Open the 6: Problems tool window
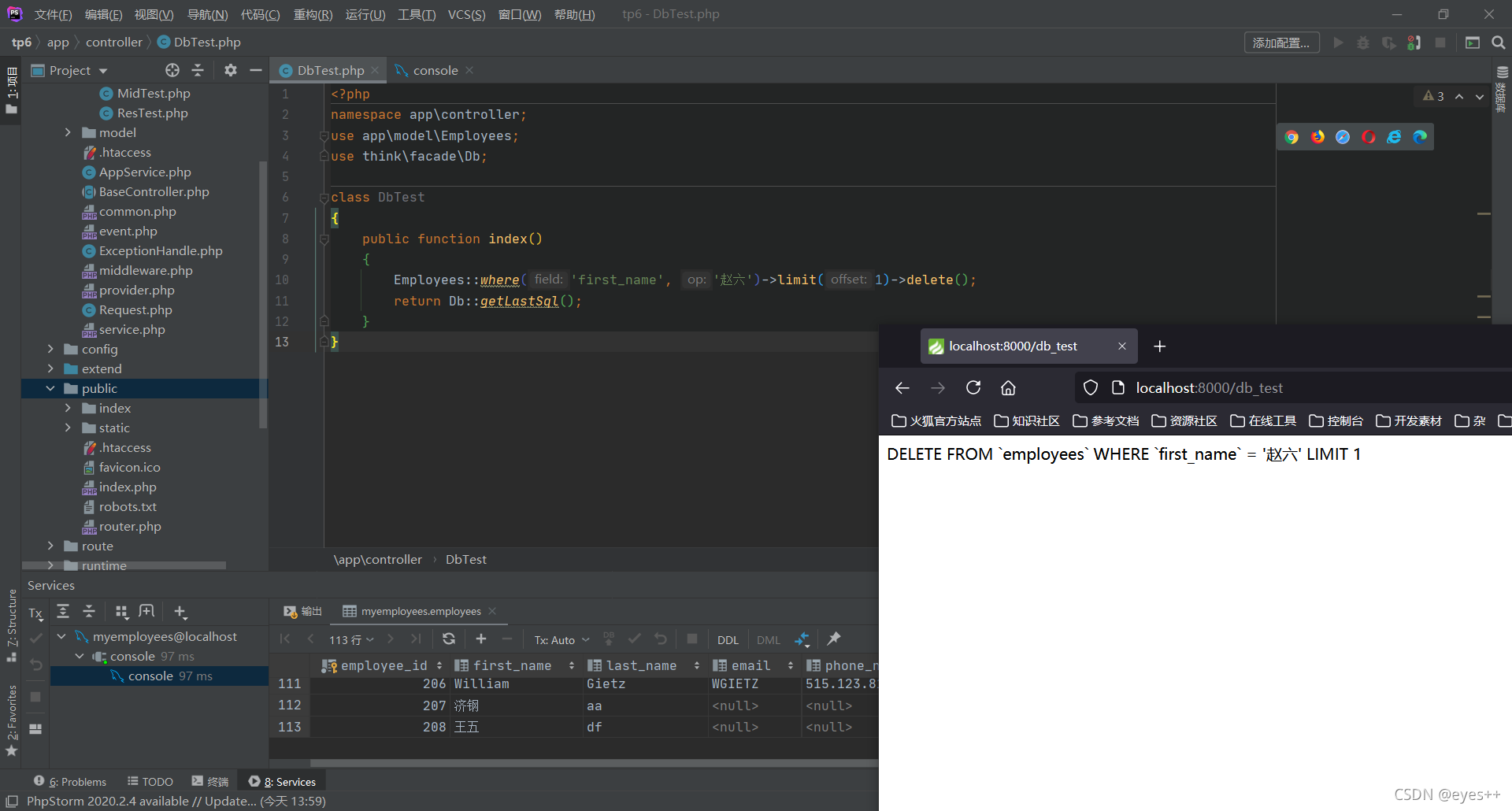 [x=70, y=782]
